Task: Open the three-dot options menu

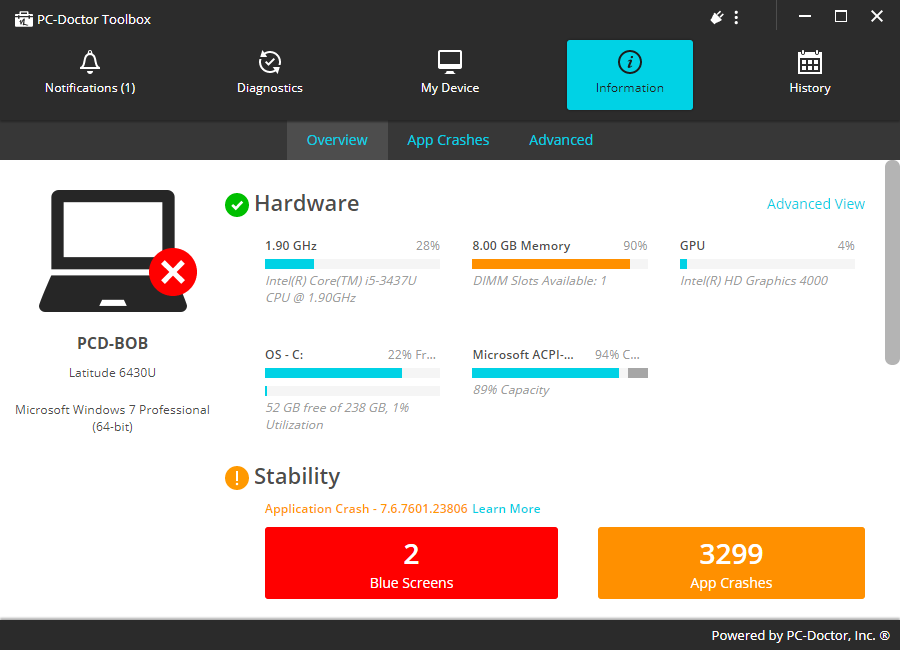Action: [x=736, y=17]
